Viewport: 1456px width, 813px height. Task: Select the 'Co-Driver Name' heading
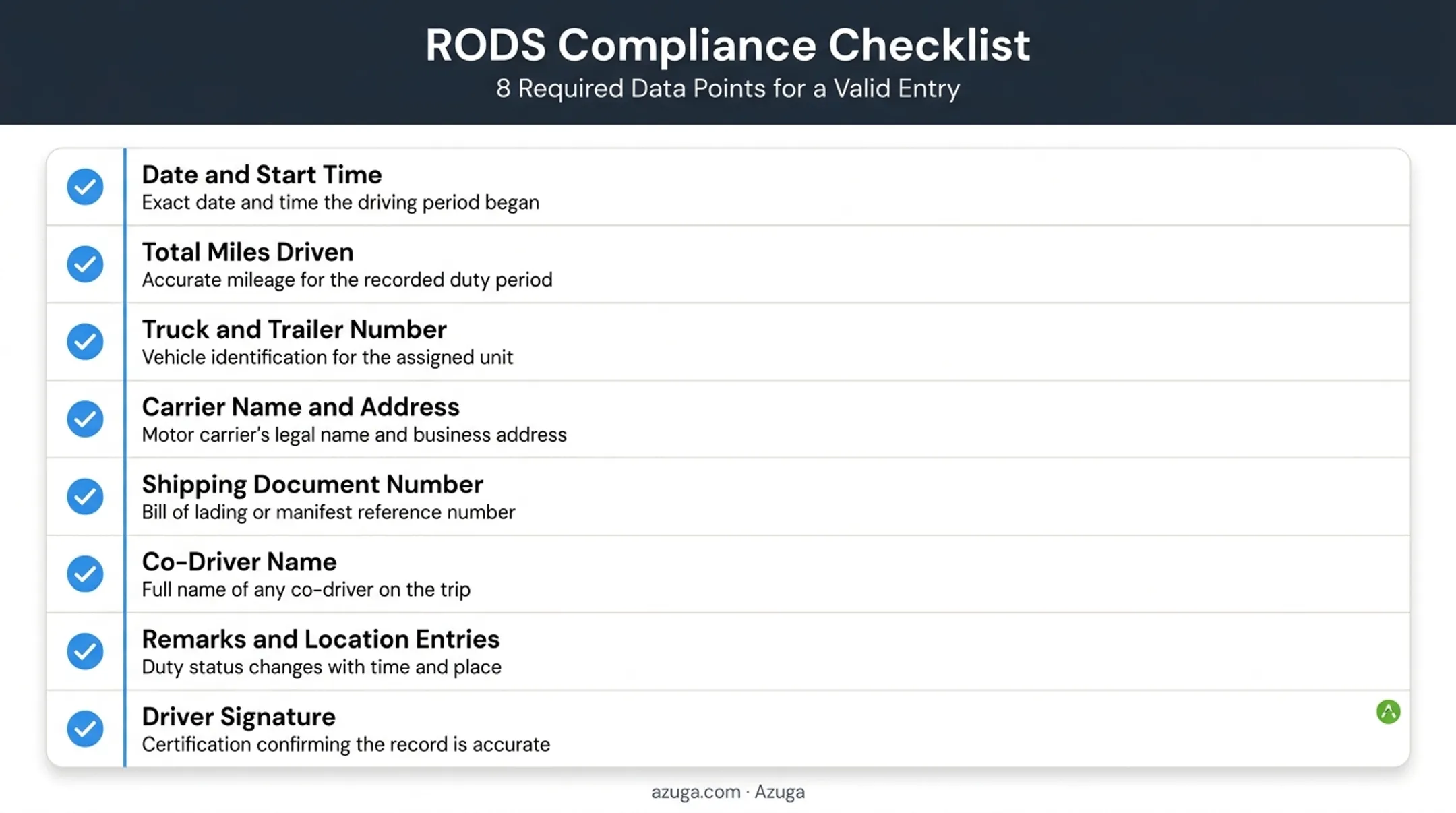[x=239, y=562]
